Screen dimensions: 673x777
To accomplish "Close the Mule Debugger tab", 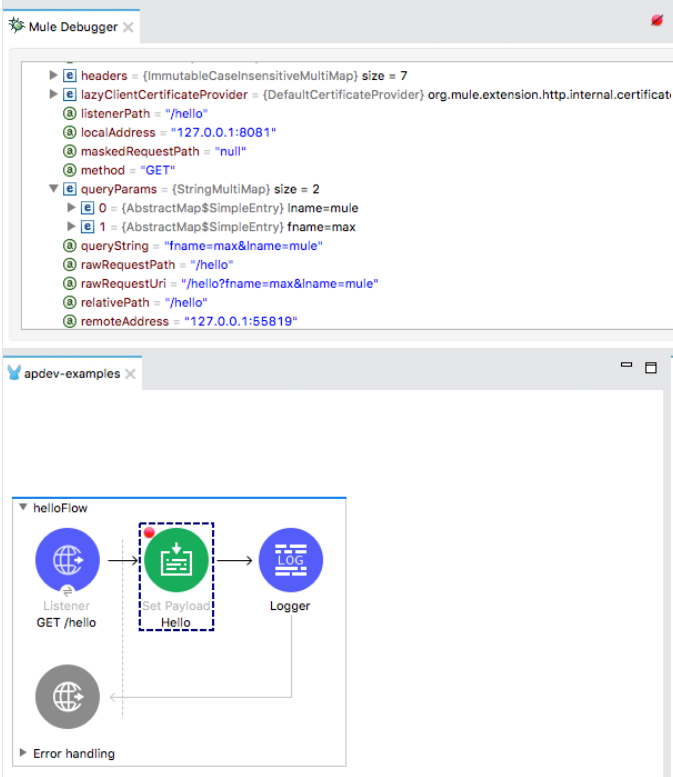I will tap(128, 27).
